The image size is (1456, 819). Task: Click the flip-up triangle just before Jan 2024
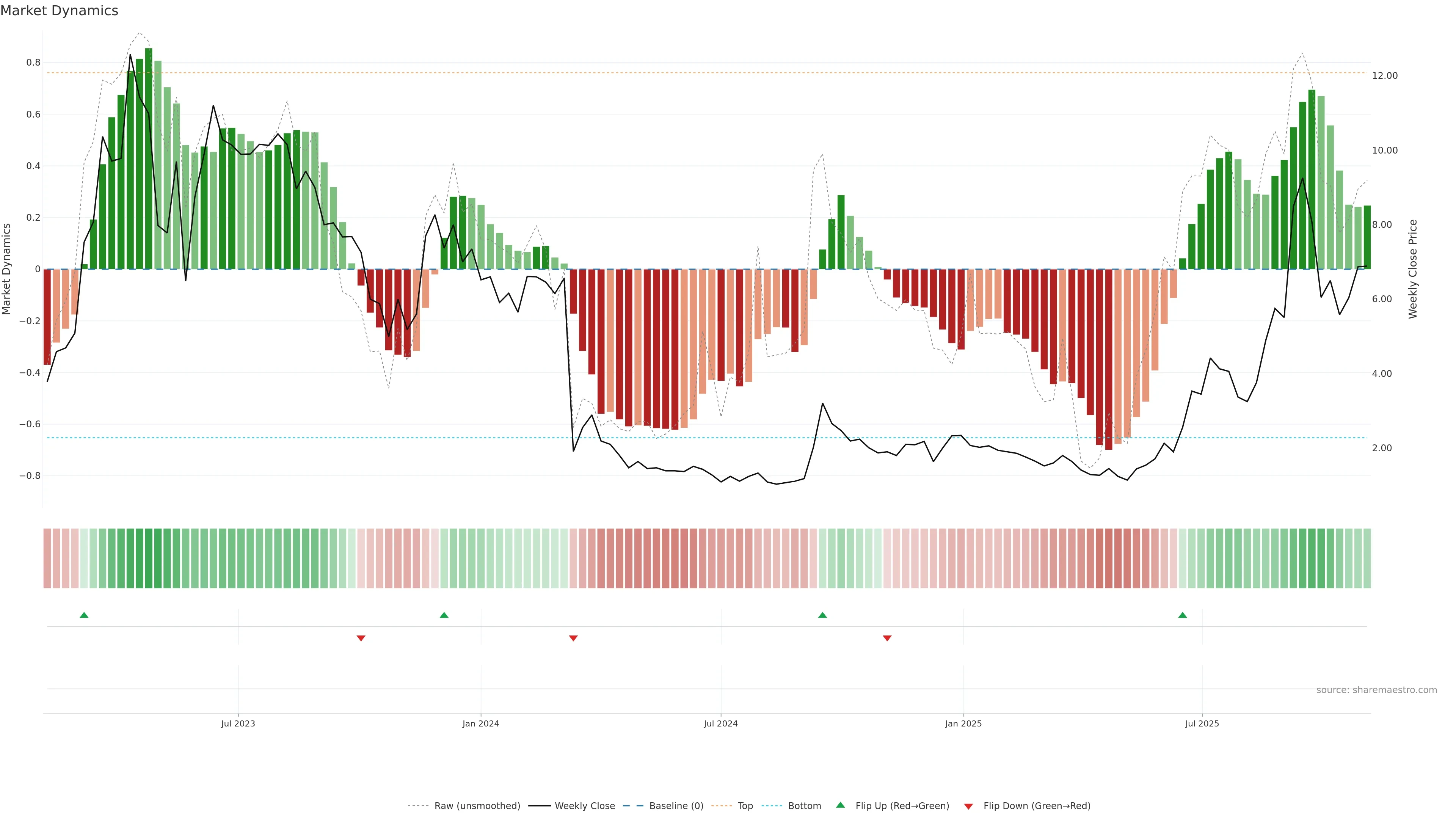444,615
